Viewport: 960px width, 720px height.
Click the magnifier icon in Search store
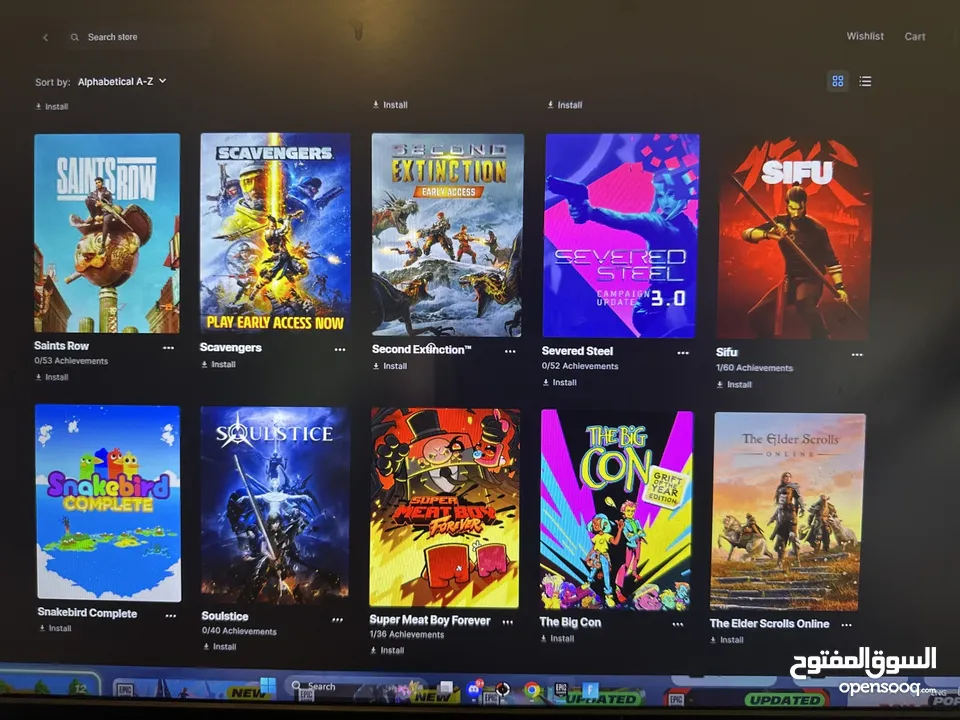(x=75, y=37)
